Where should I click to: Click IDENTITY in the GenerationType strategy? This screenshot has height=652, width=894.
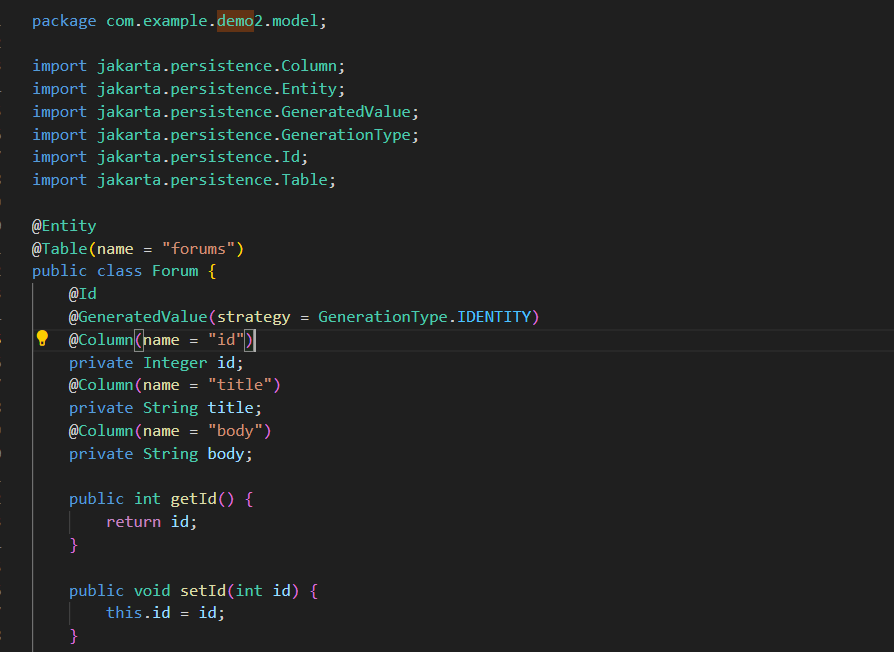pyautogui.click(x=494, y=317)
